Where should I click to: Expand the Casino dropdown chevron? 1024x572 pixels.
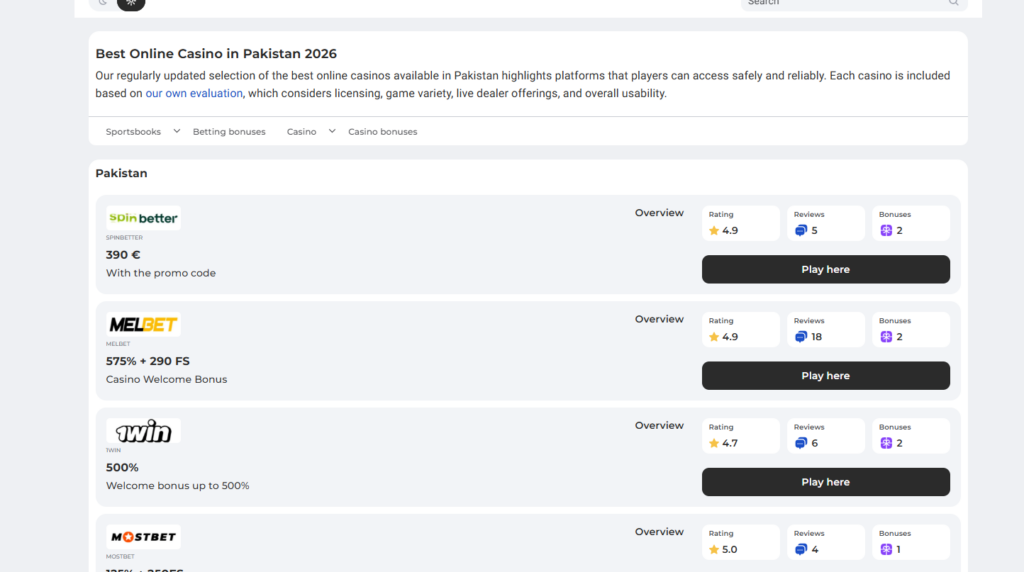pyautogui.click(x=332, y=131)
